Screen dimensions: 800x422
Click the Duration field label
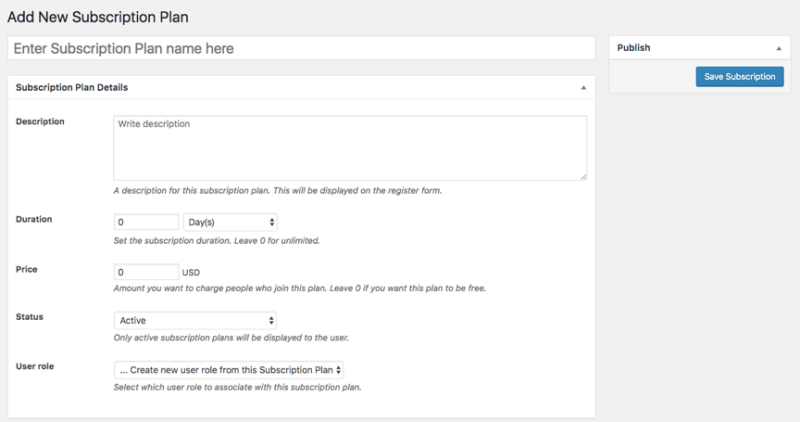(35, 218)
